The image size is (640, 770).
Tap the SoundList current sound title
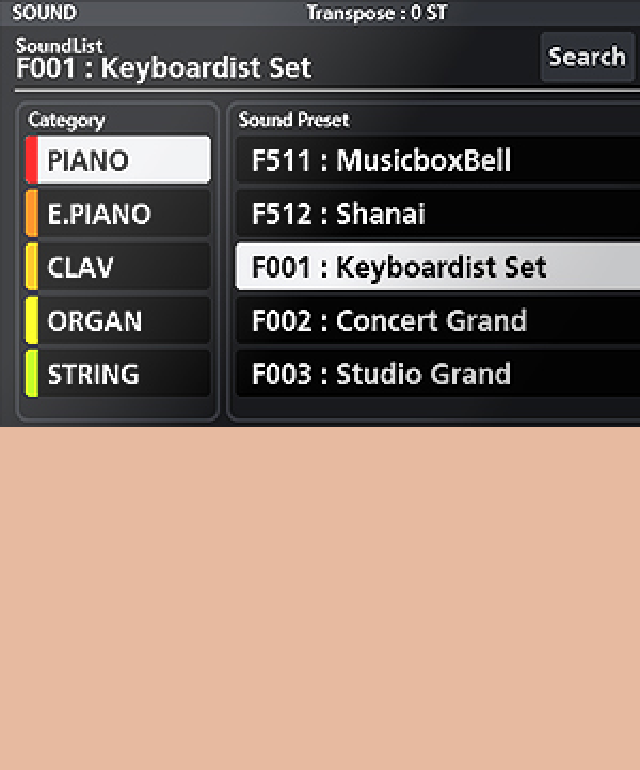(x=164, y=68)
